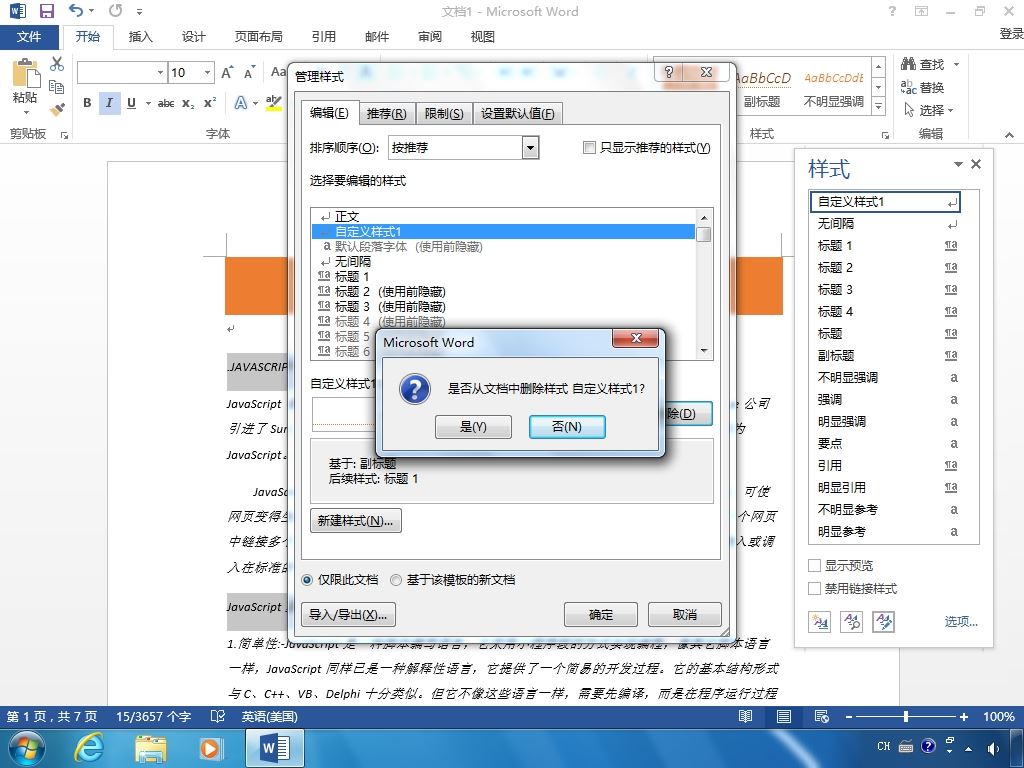Toggle Underline formatting
The image size is (1024, 768).
131,103
